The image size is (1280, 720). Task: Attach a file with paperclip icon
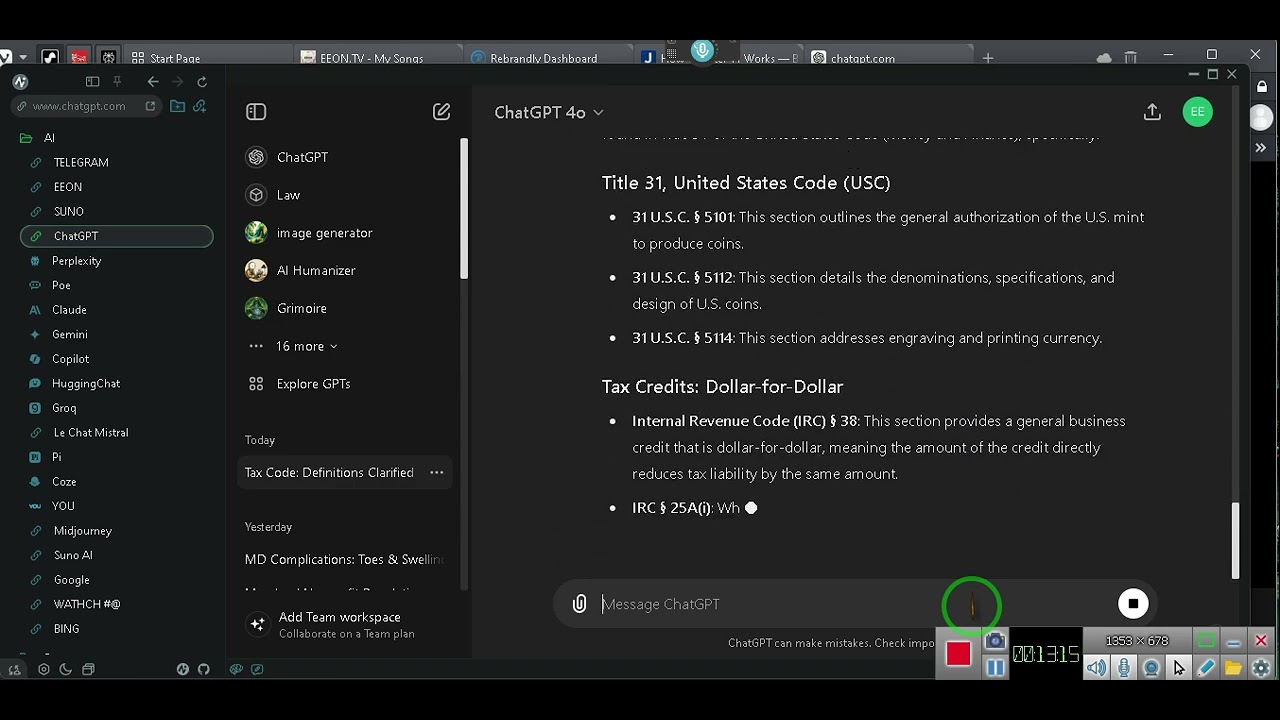click(x=579, y=604)
